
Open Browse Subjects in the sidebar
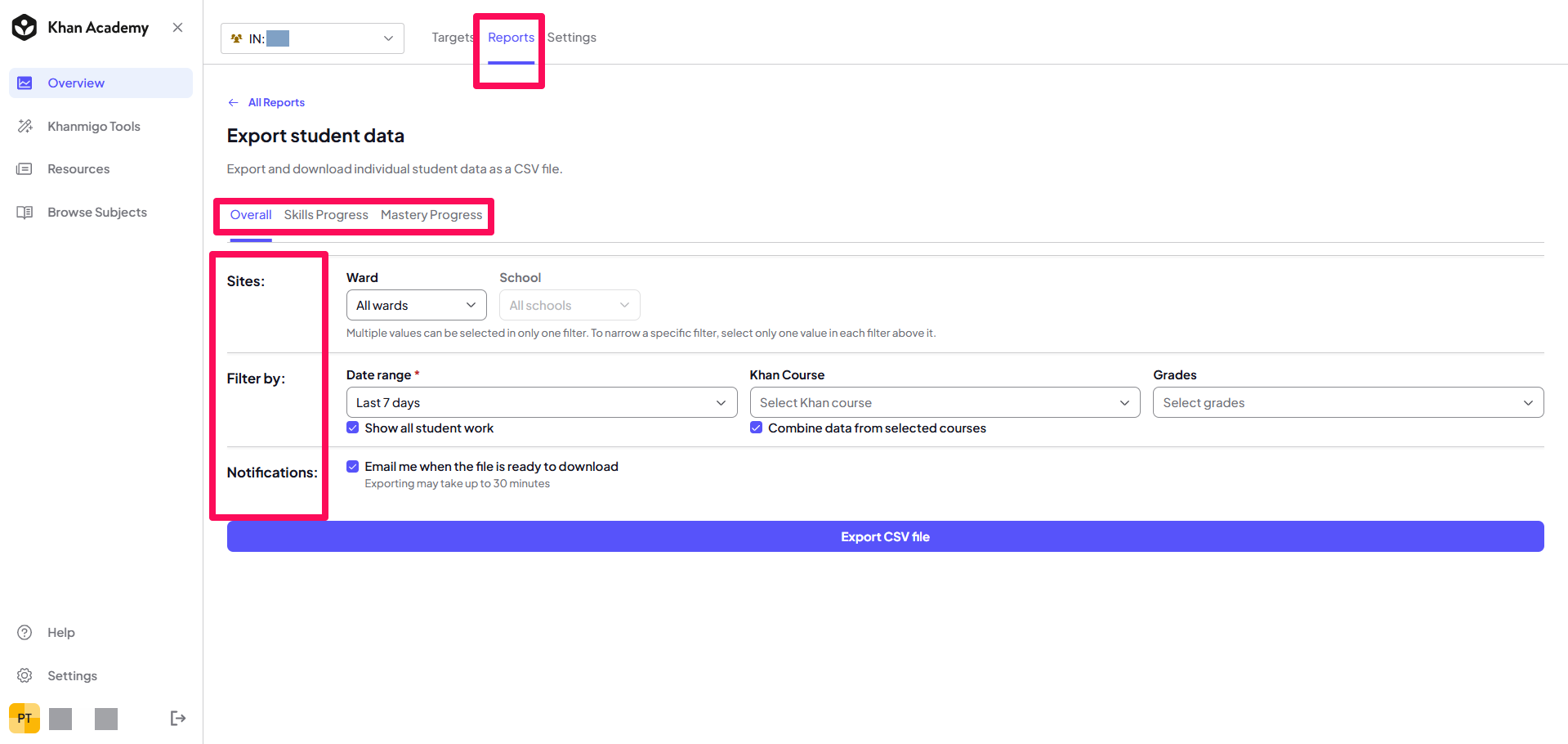101,213
